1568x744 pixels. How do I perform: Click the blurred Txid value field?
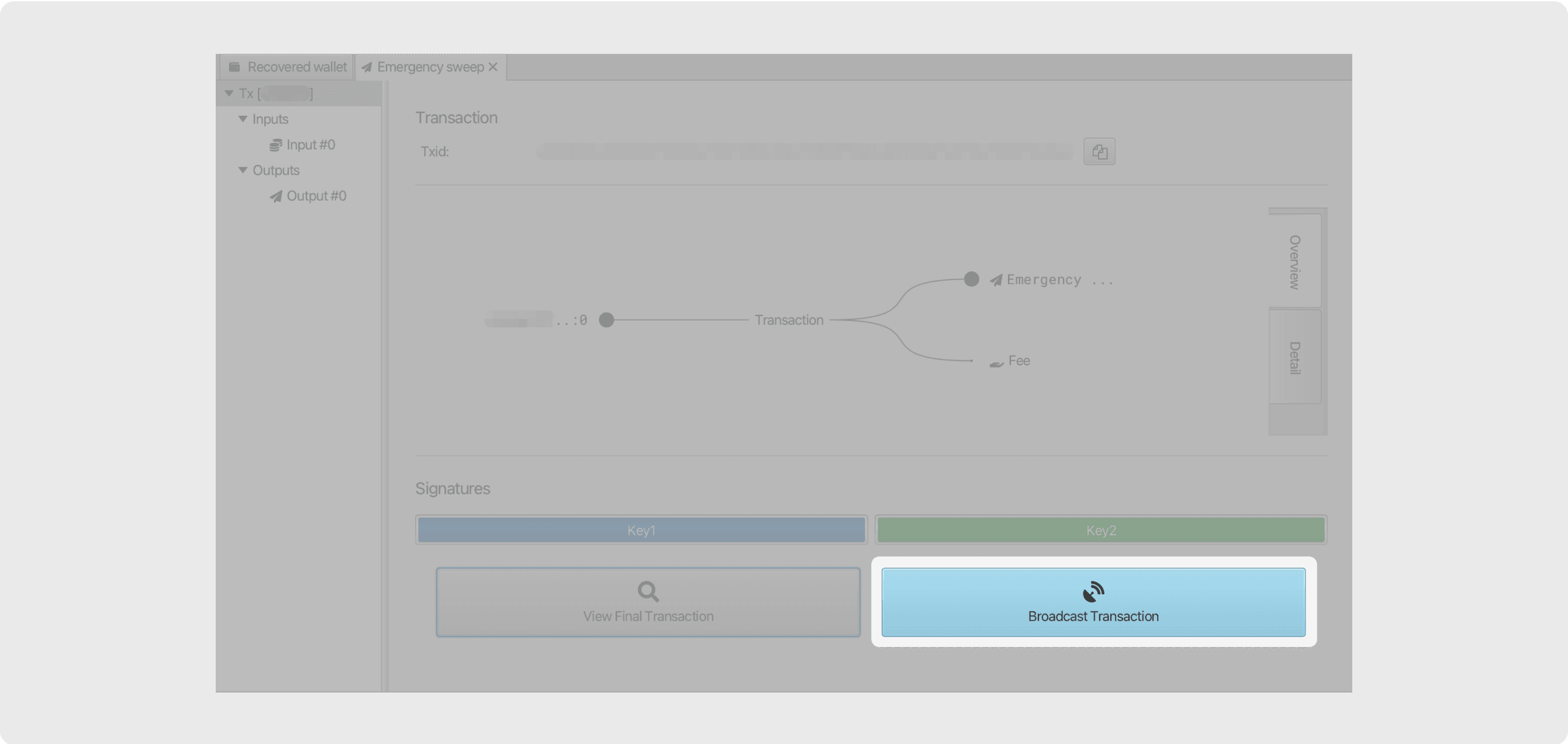804,151
